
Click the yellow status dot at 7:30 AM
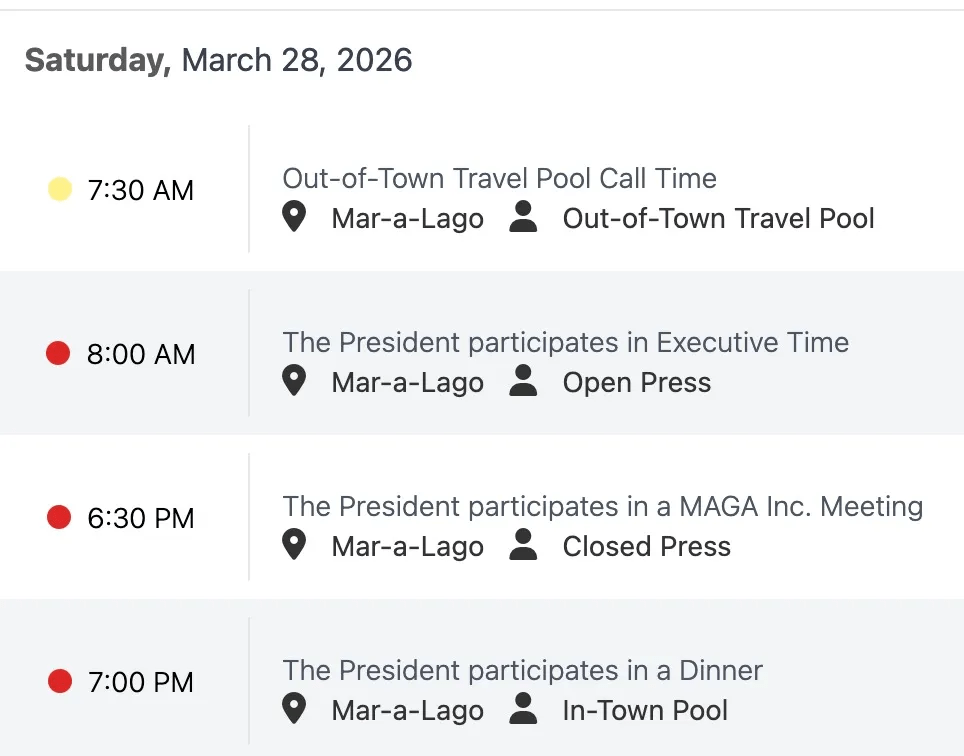pyautogui.click(x=60, y=189)
